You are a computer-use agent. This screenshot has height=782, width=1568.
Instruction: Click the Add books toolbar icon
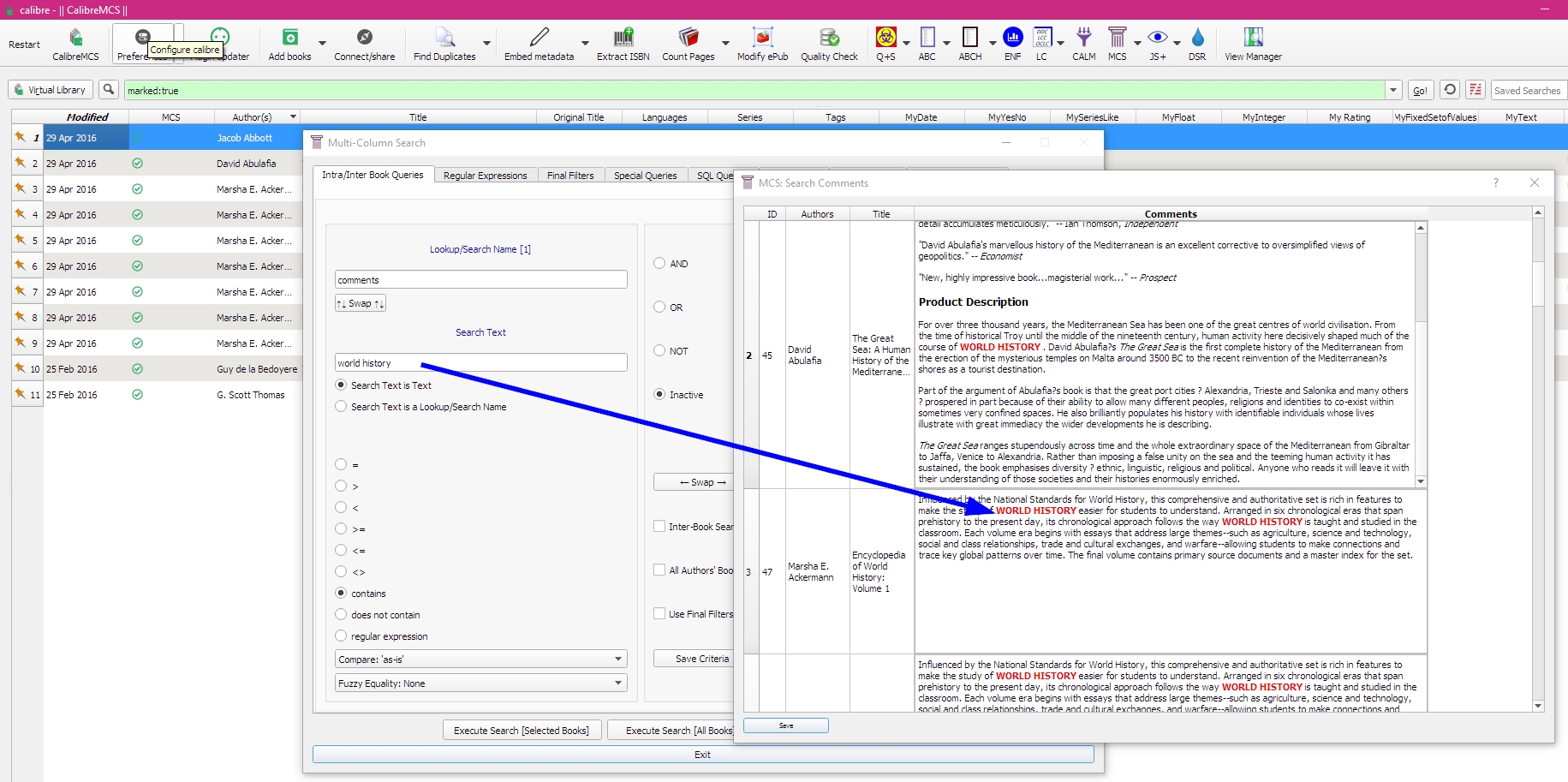289,39
